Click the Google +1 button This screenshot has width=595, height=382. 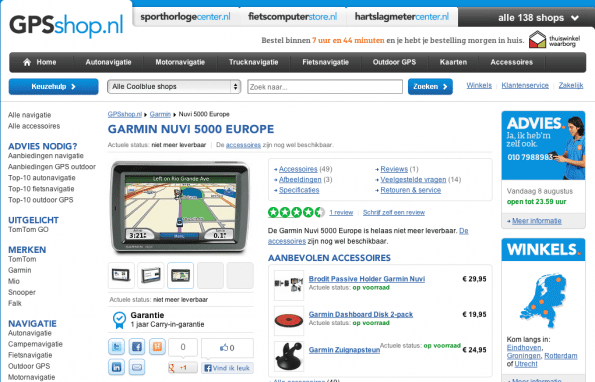pos(183,368)
